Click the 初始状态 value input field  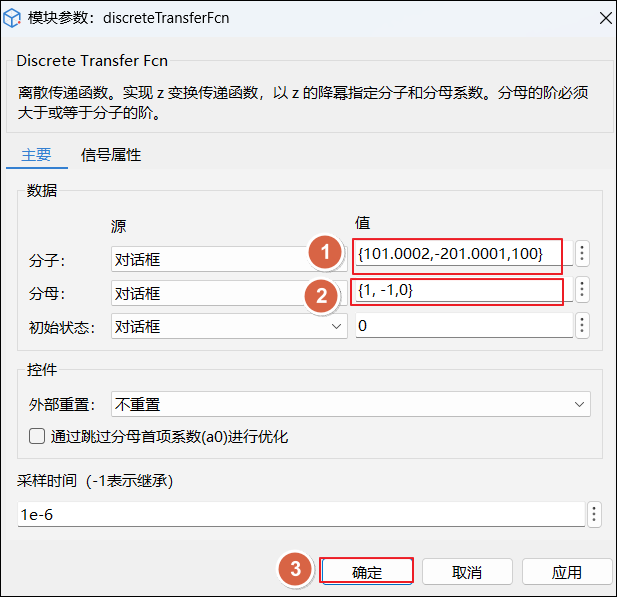[463, 327]
